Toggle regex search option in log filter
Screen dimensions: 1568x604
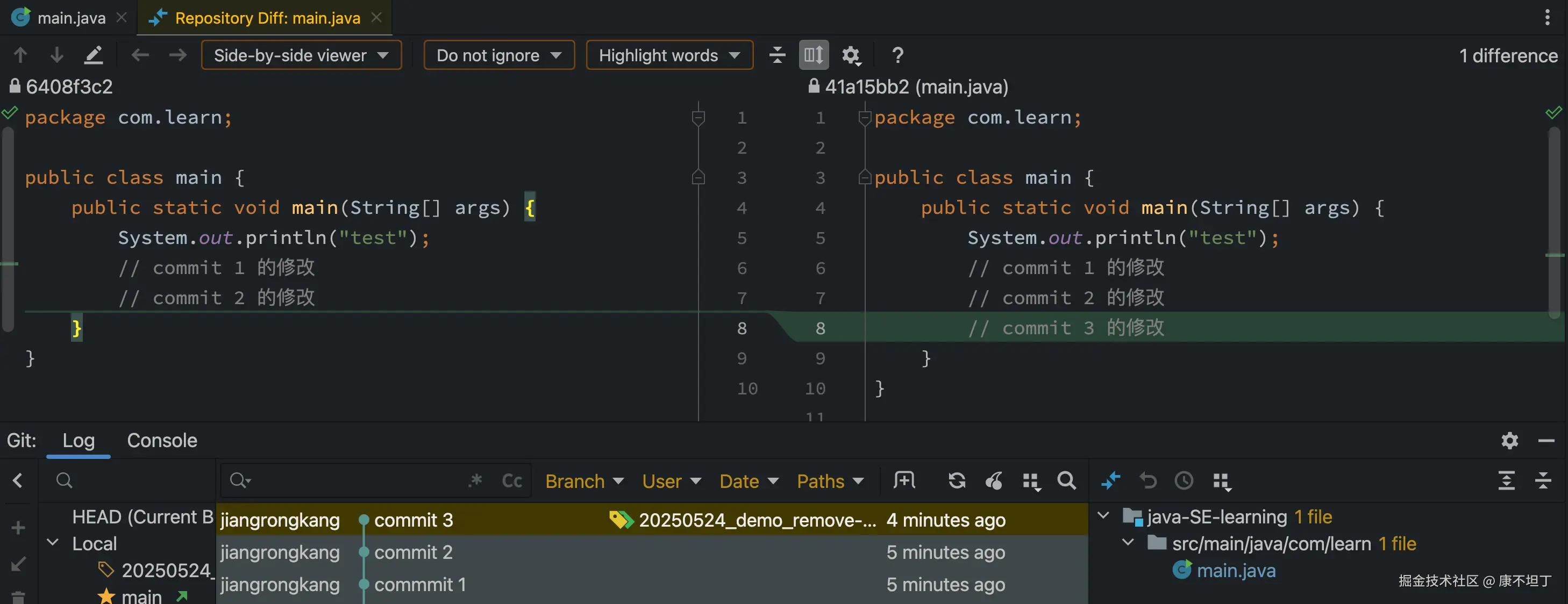[475, 480]
